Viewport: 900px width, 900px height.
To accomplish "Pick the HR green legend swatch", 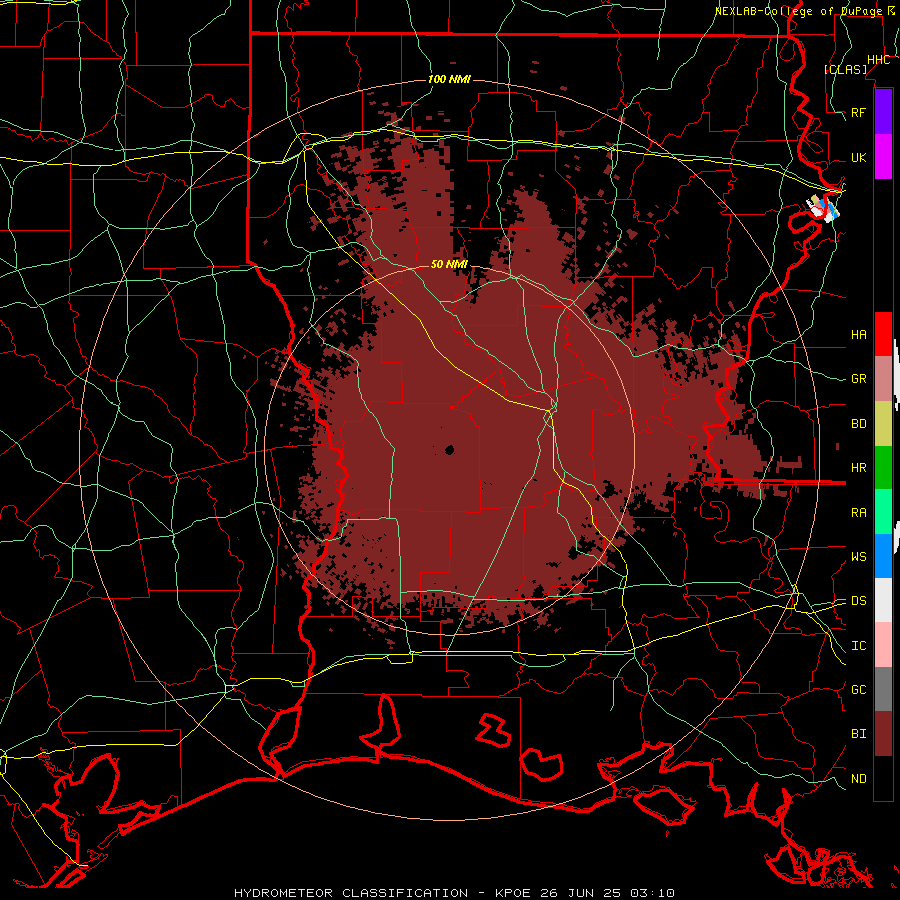I will pyautogui.click(x=883, y=468).
